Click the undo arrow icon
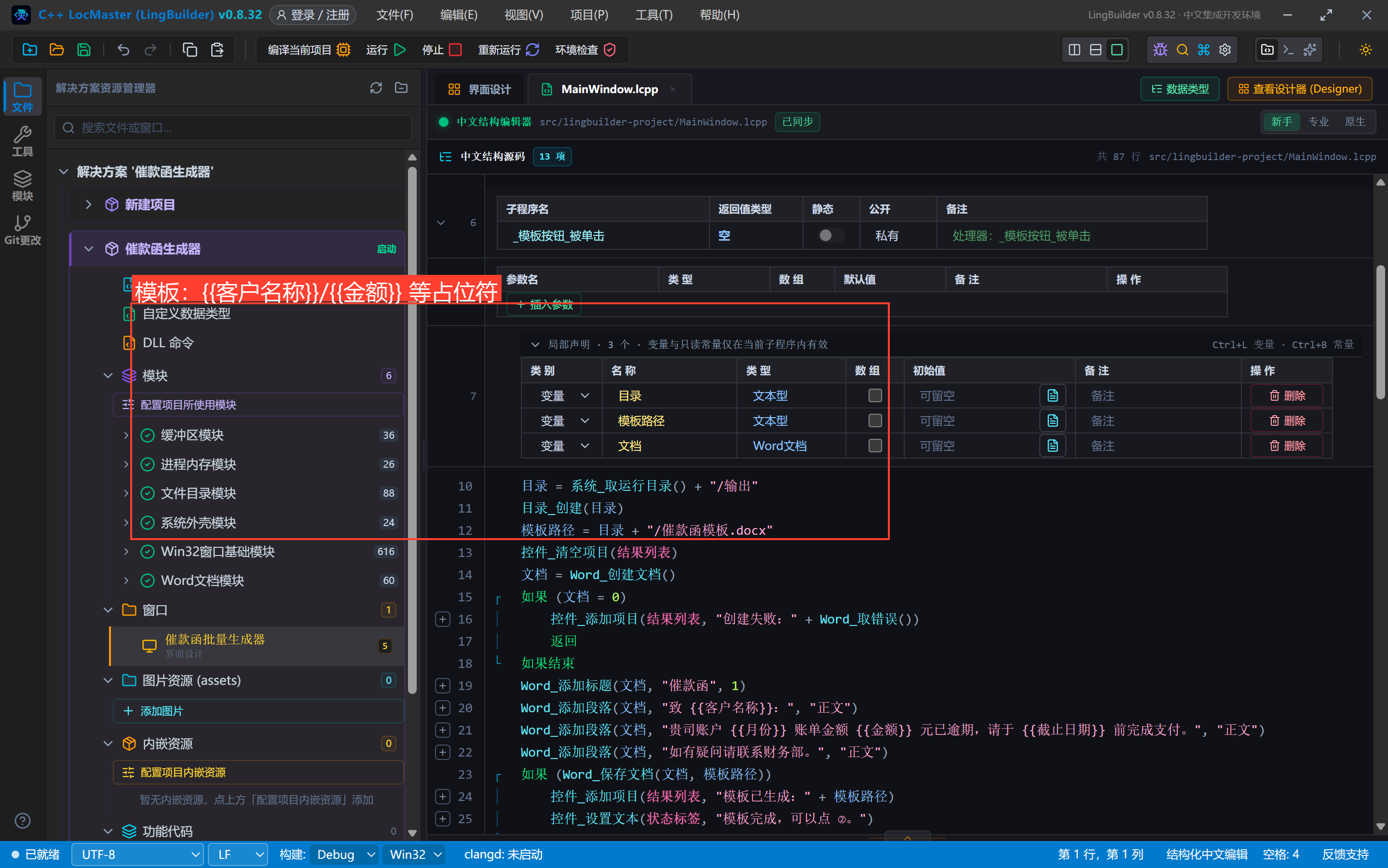Image resolution: width=1388 pixels, height=868 pixels. (x=123, y=50)
